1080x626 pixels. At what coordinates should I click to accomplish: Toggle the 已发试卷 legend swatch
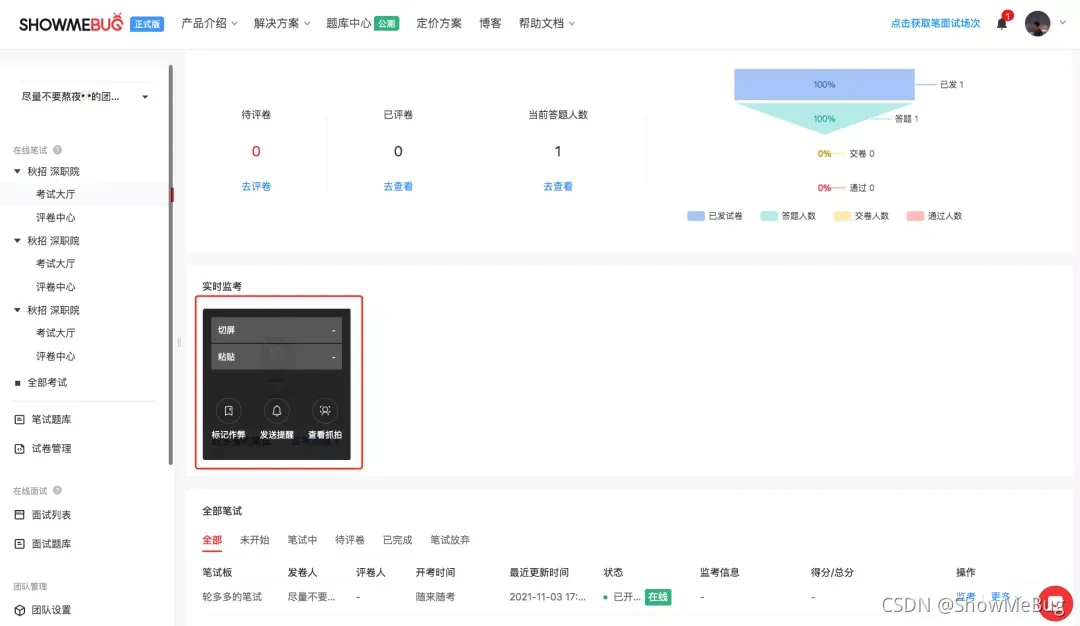696,216
